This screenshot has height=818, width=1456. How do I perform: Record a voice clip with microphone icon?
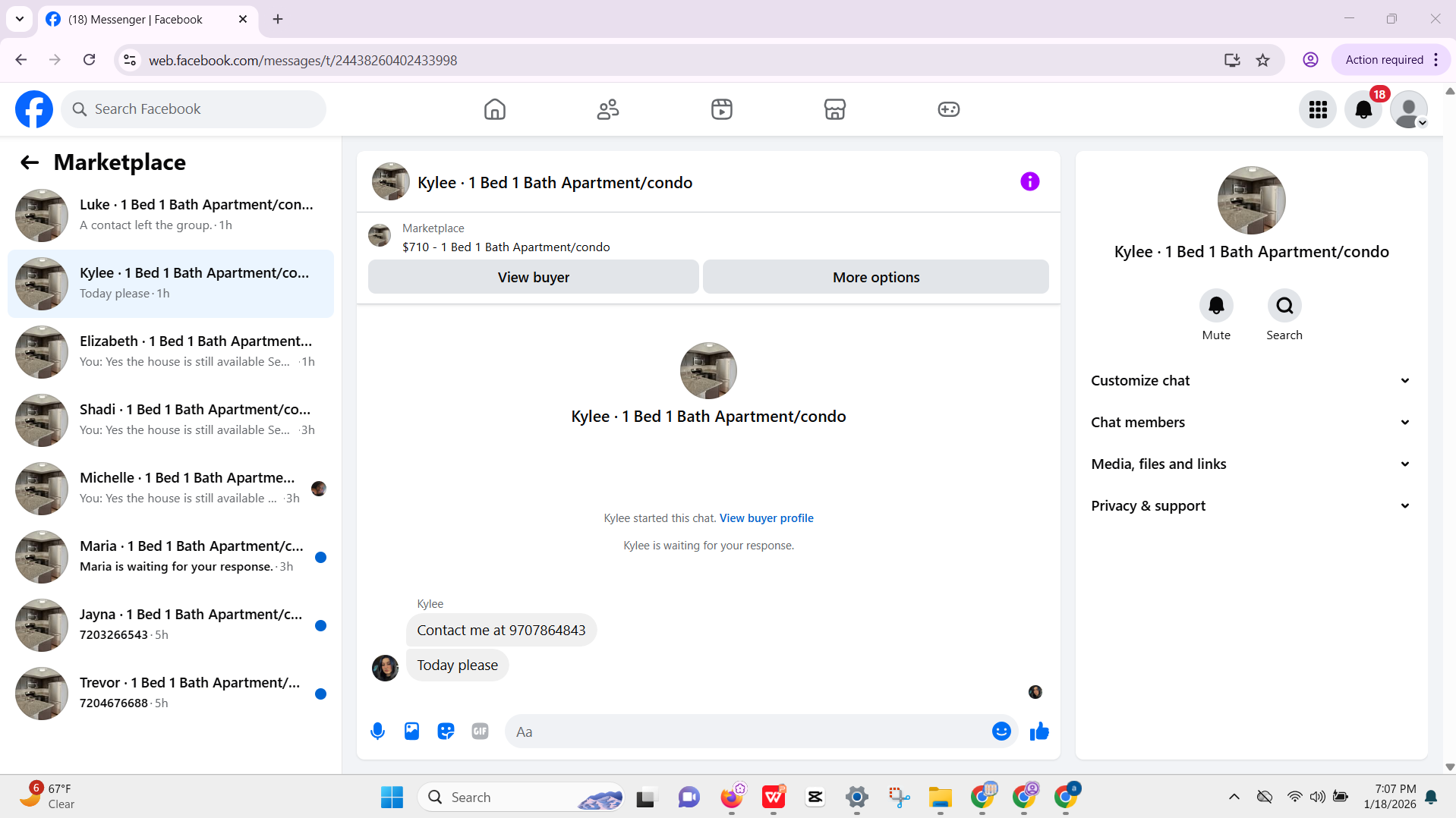click(x=377, y=731)
